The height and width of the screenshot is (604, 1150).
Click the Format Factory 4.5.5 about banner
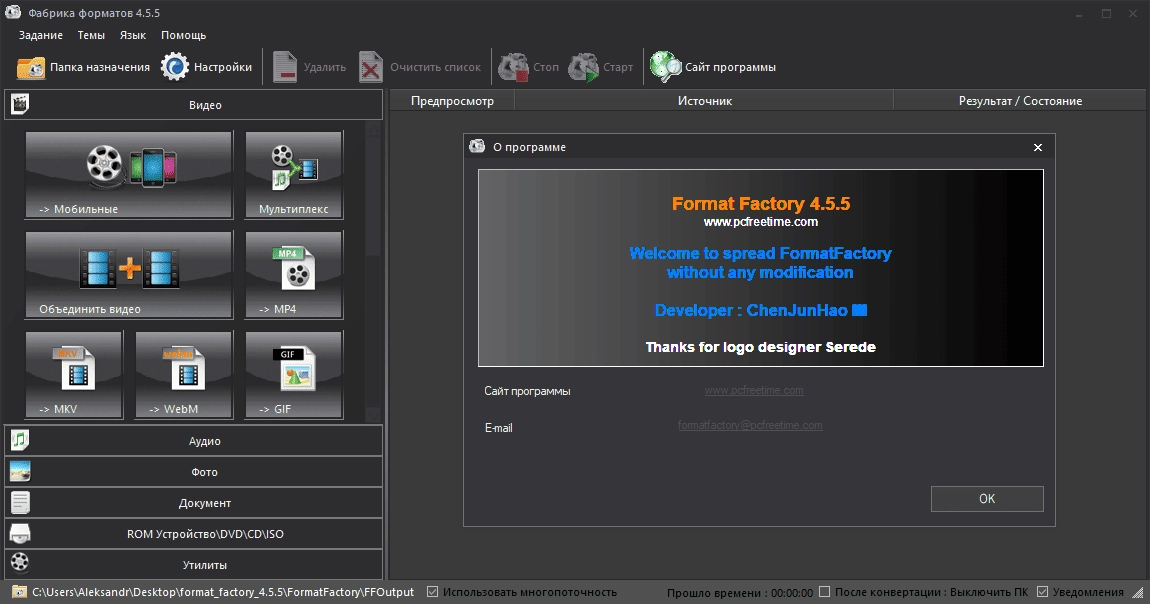(761, 268)
